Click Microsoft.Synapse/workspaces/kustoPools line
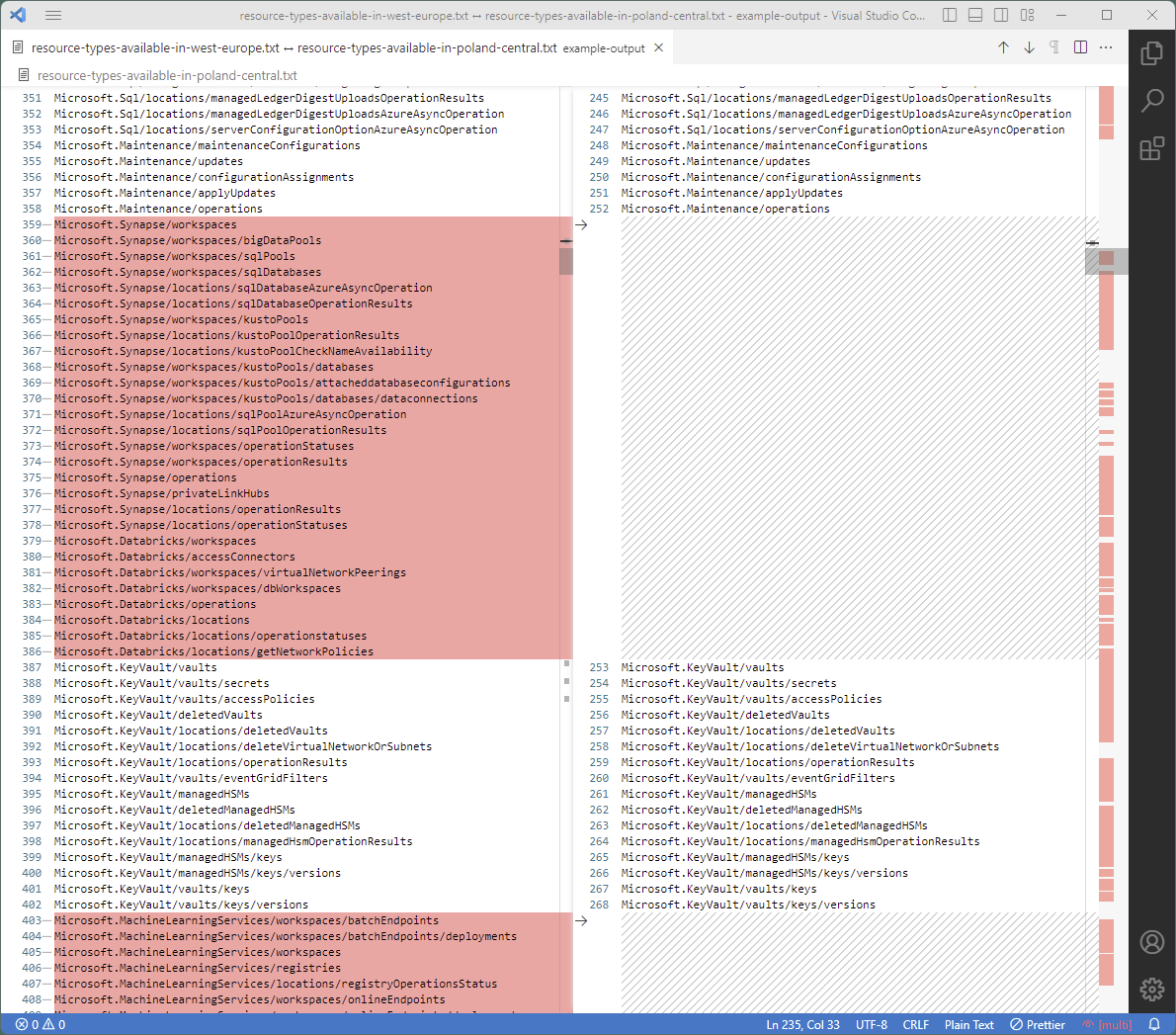 coord(181,319)
